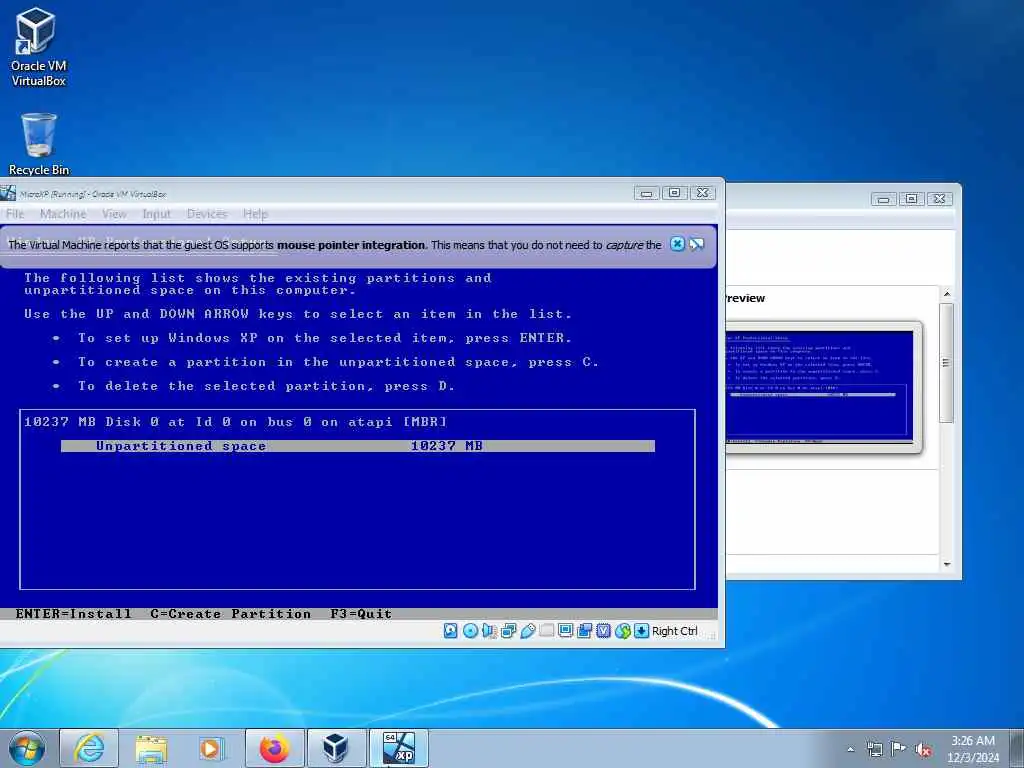
Task: Click the keyboard capture arrow indicator icon
Action: [641, 631]
